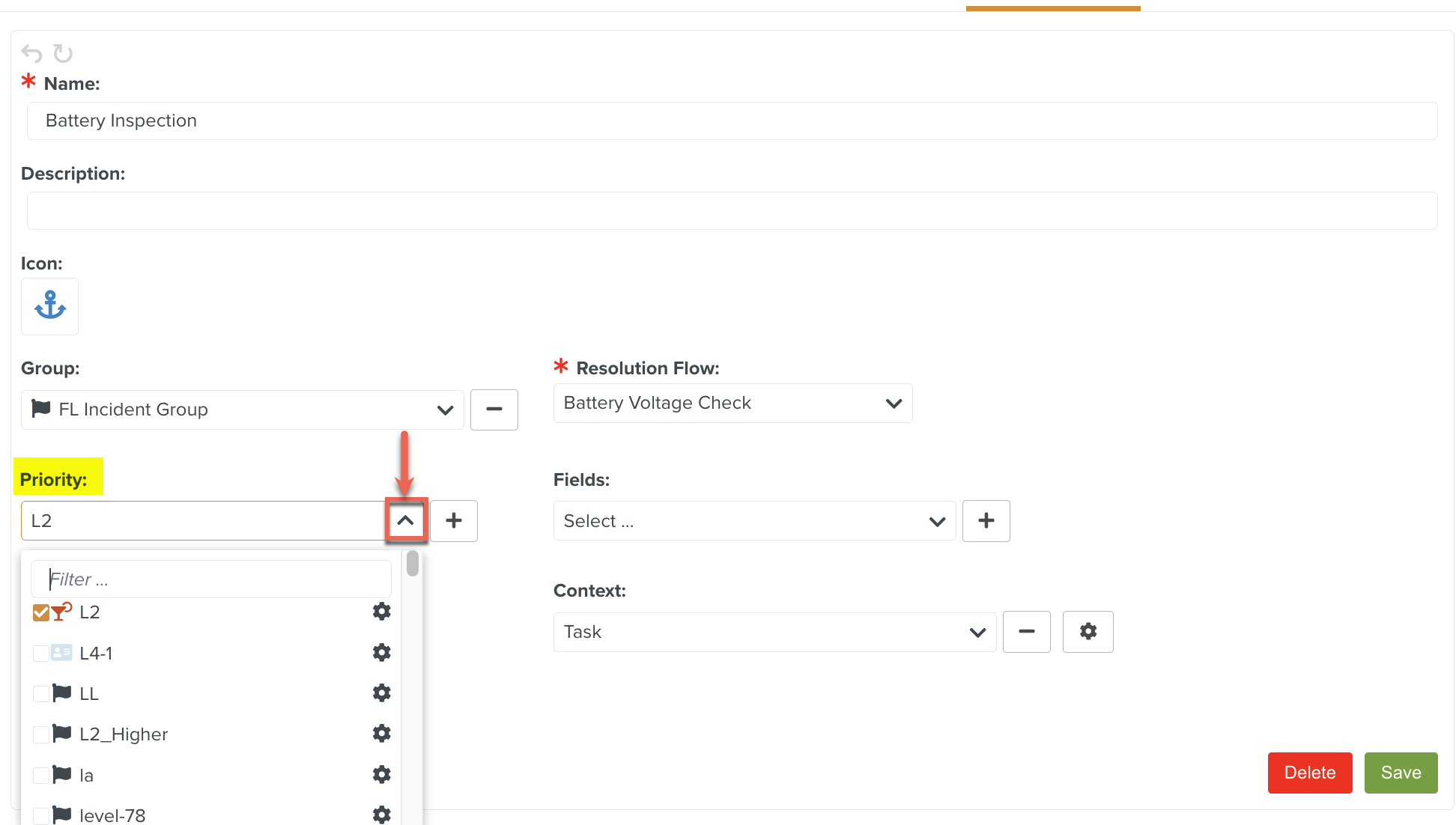The height and width of the screenshot is (825, 1456).
Task: Click the flag icon next to la
Action: point(63,774)
